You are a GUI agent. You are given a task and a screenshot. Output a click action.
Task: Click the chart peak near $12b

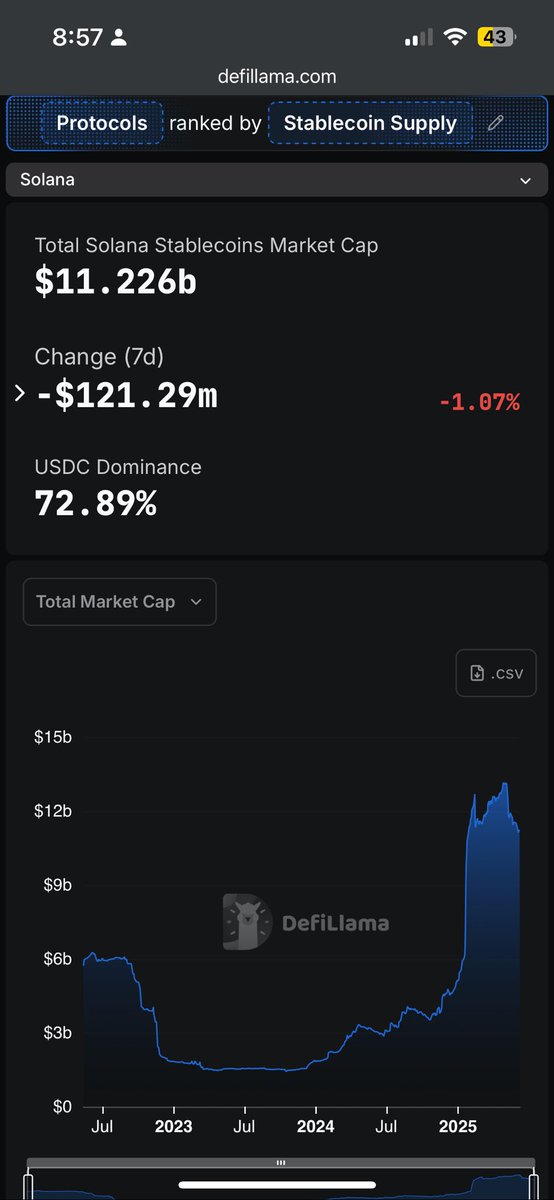[x=505, y=785]
